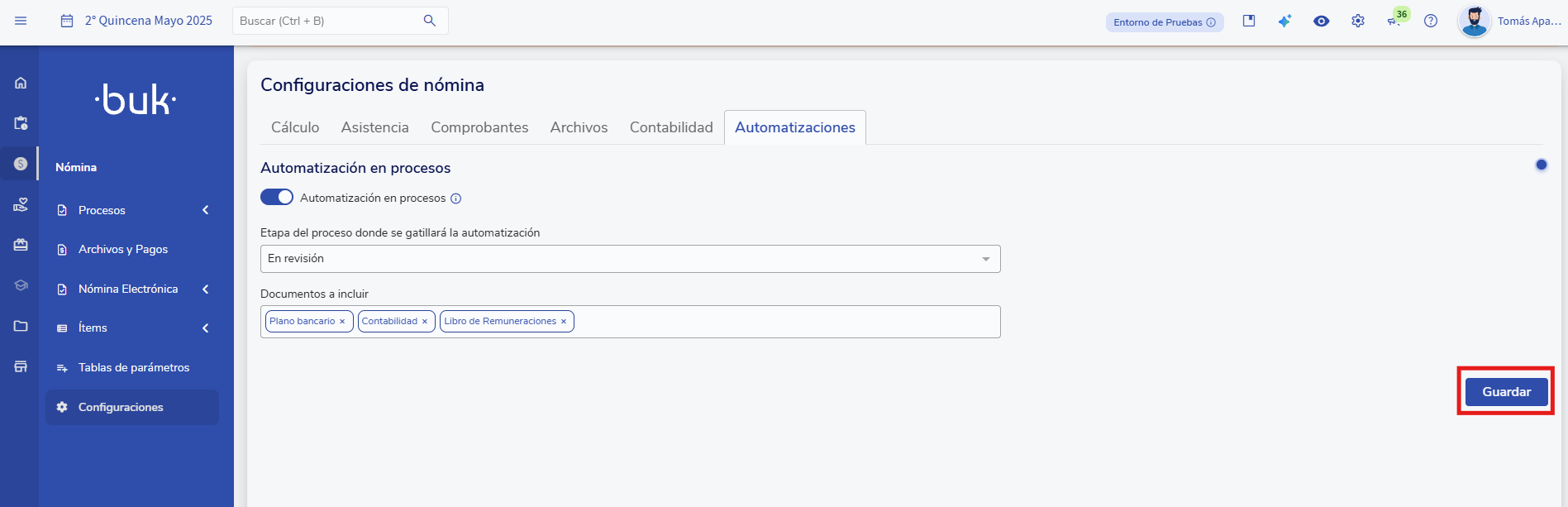Click the help question mark icon

[1431, 21]
